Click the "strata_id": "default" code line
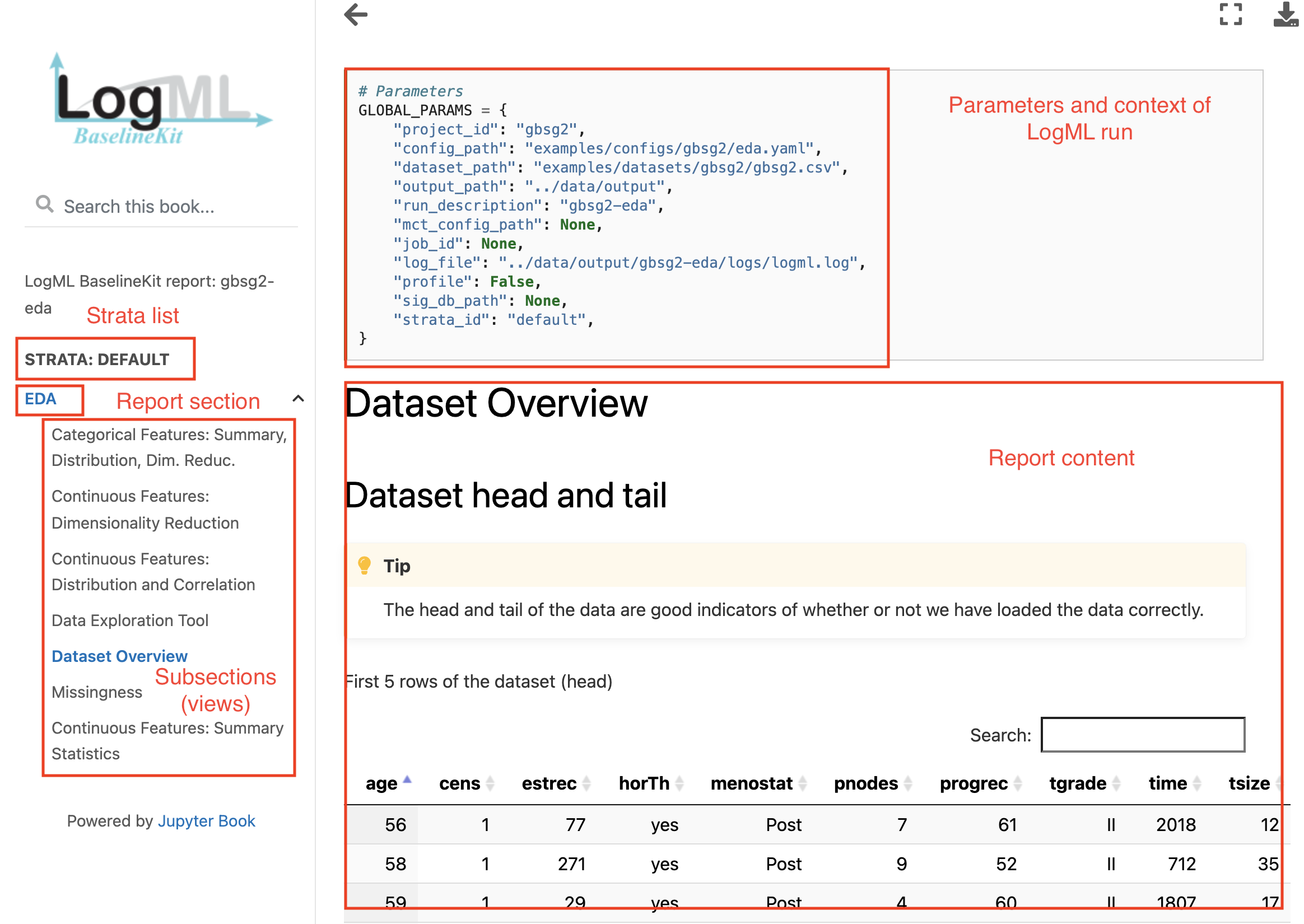Image resolution: width=1304 pixels, height=924 pixels. pyautogui.click(x=493, y=319)
